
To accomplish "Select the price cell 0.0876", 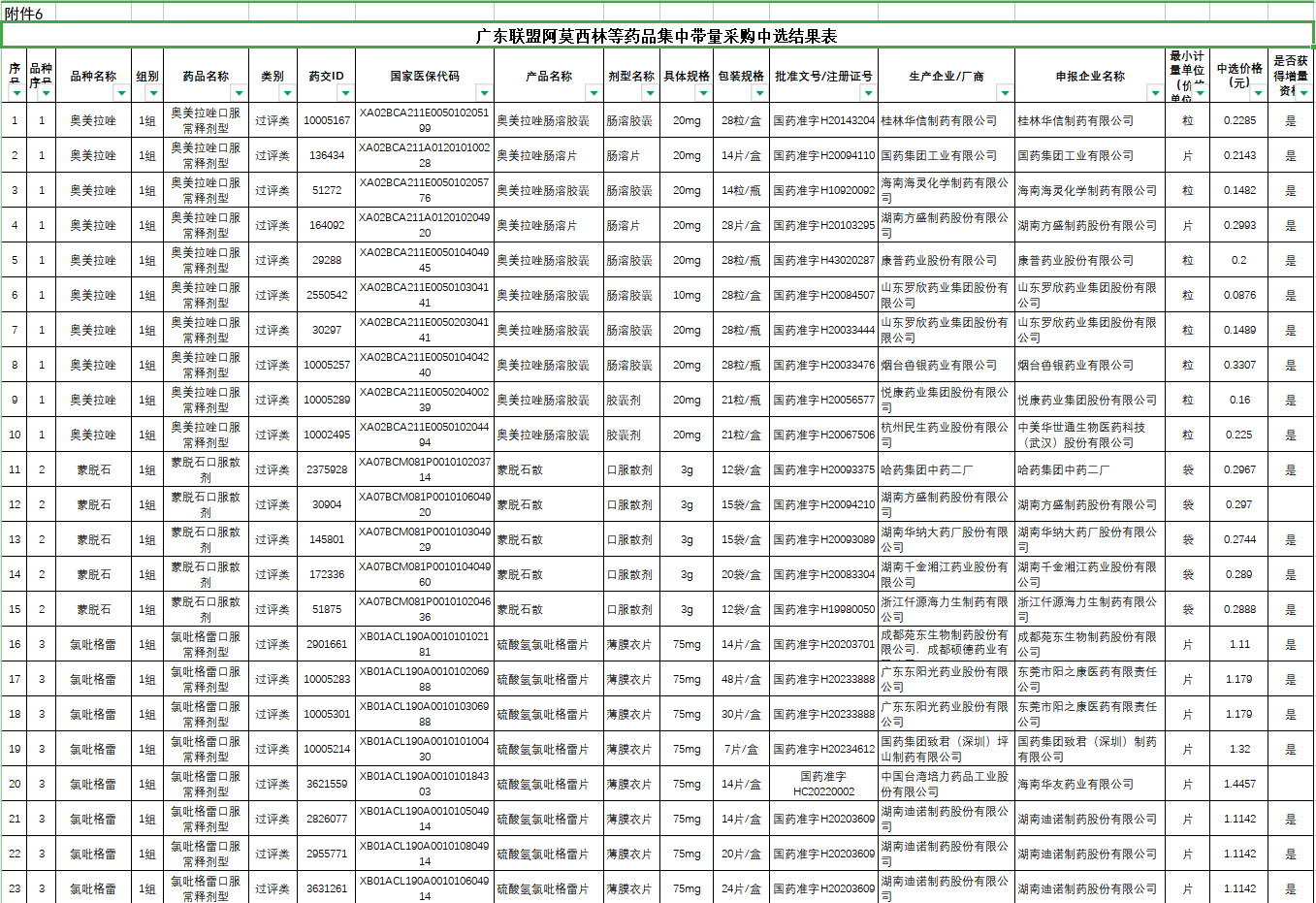I will [x=1238, y=295].
